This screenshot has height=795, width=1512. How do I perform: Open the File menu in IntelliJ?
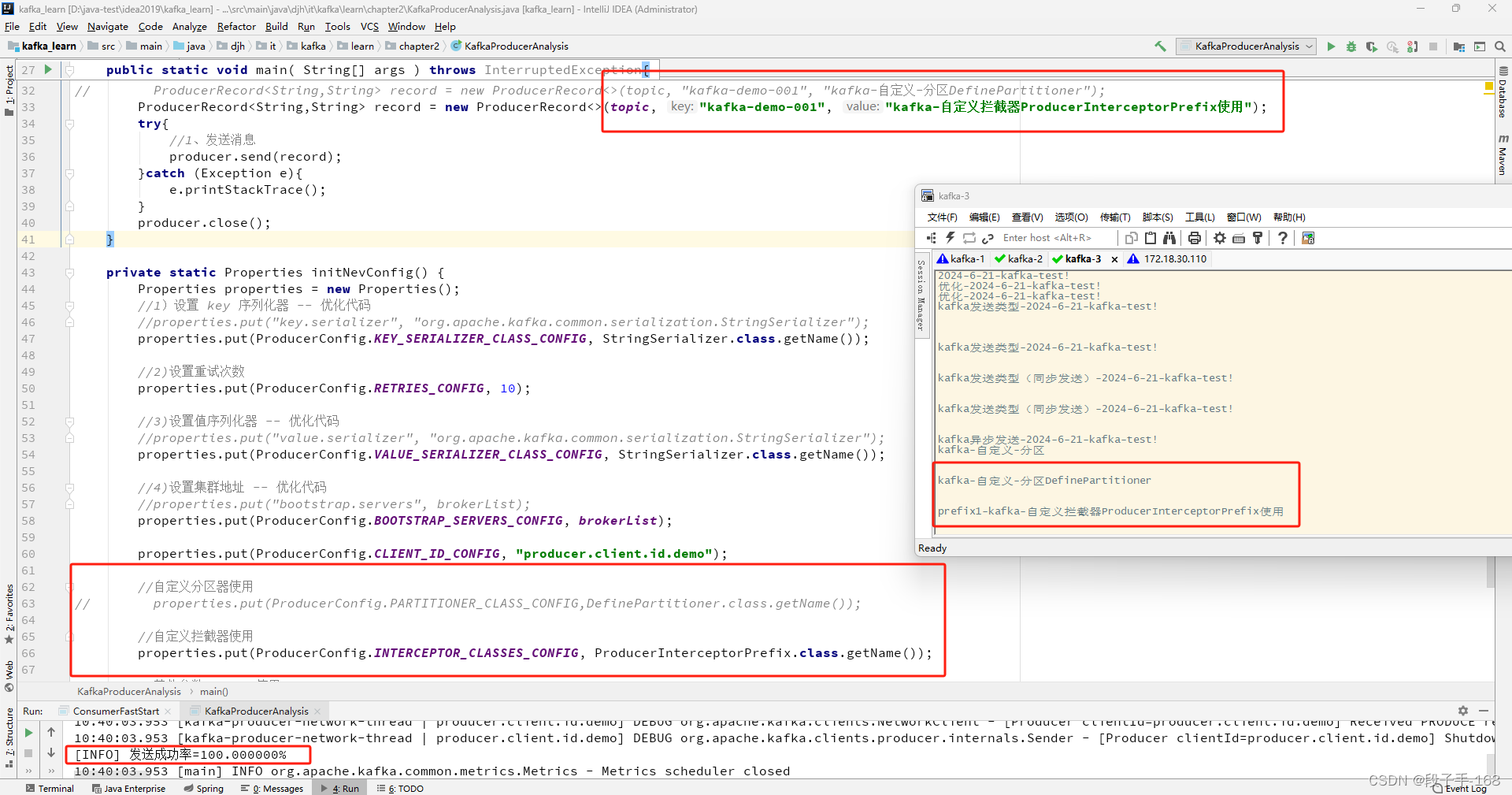[12, 26]
